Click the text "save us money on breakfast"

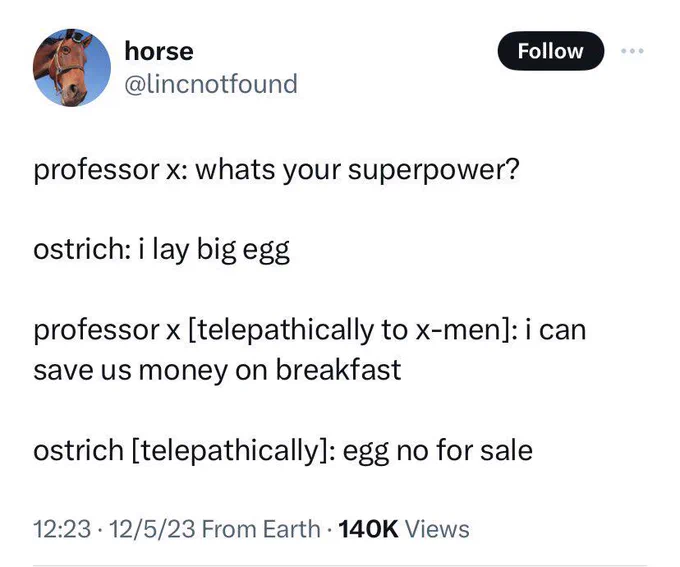[x=217, y=370]
